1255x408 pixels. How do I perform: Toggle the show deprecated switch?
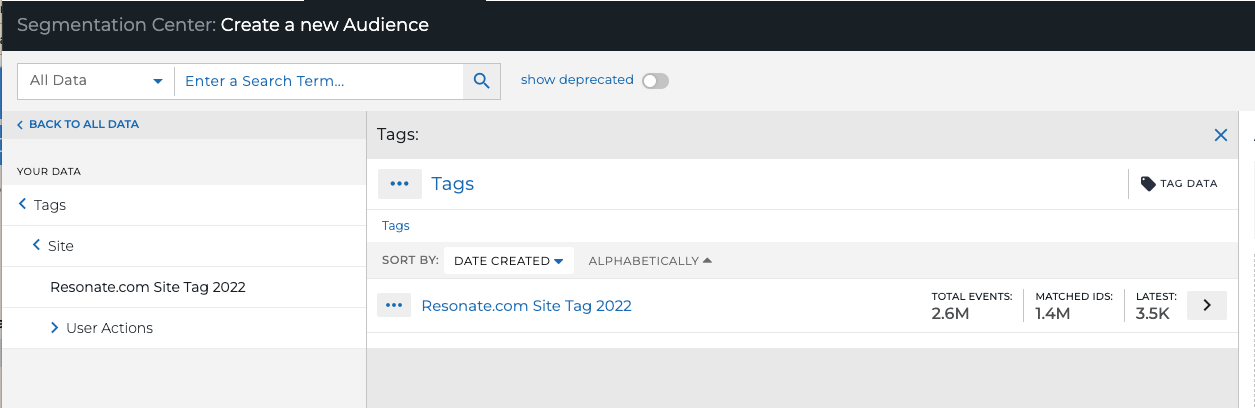tap(655, 80)
